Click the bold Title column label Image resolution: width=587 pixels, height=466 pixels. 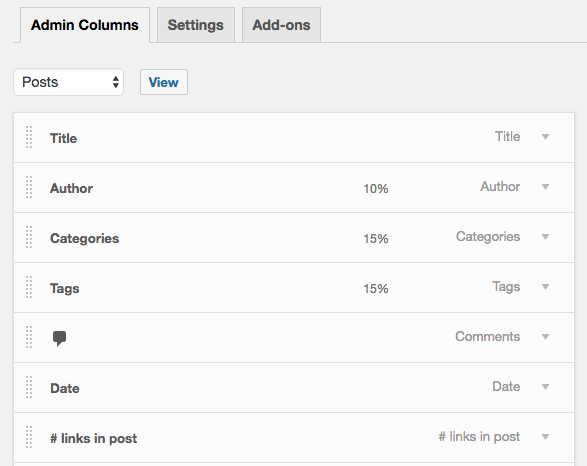[x=64, y=138]
